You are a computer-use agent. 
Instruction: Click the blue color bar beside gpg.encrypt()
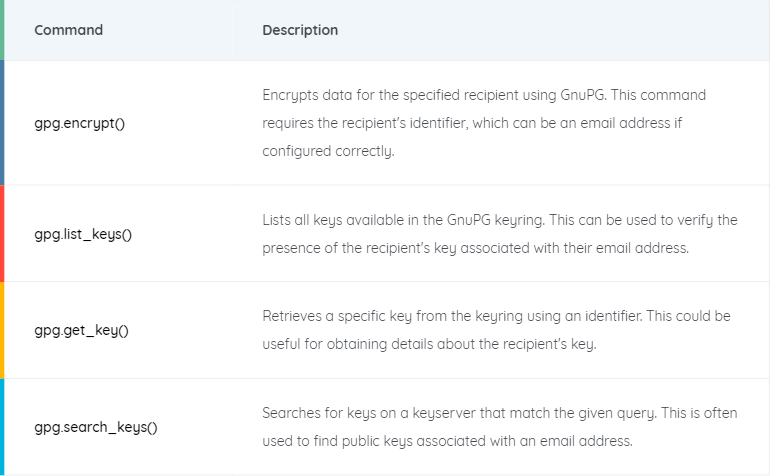[2, 123]
